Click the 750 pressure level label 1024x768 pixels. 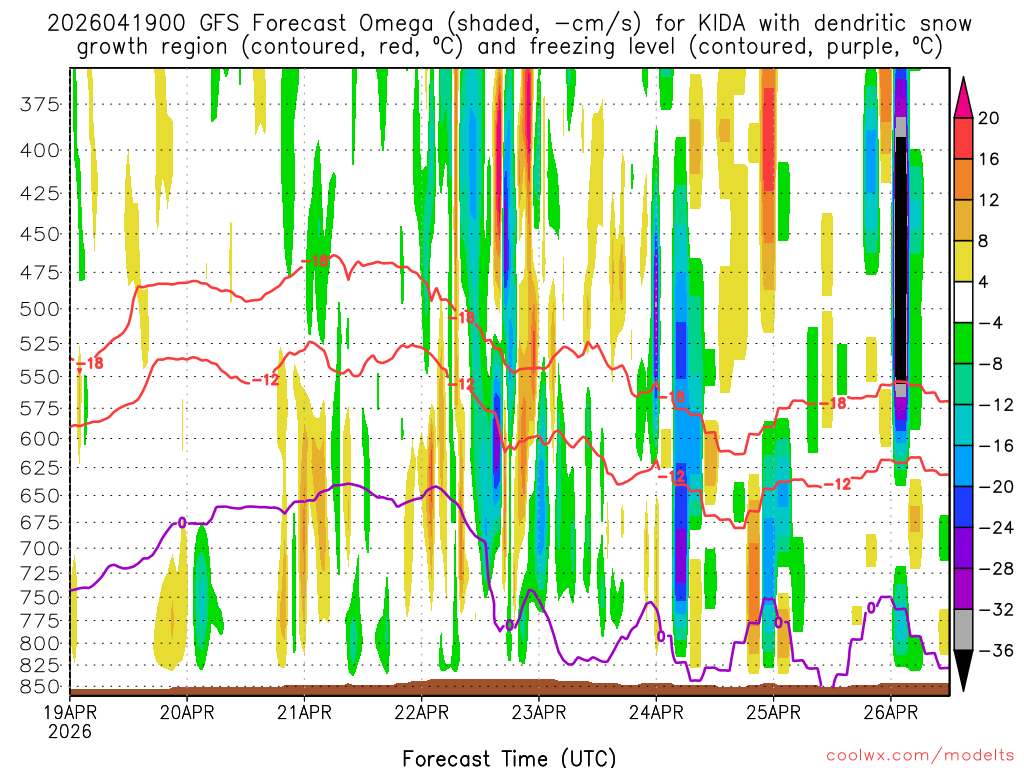pyautogui.click(x=40, y=598)
